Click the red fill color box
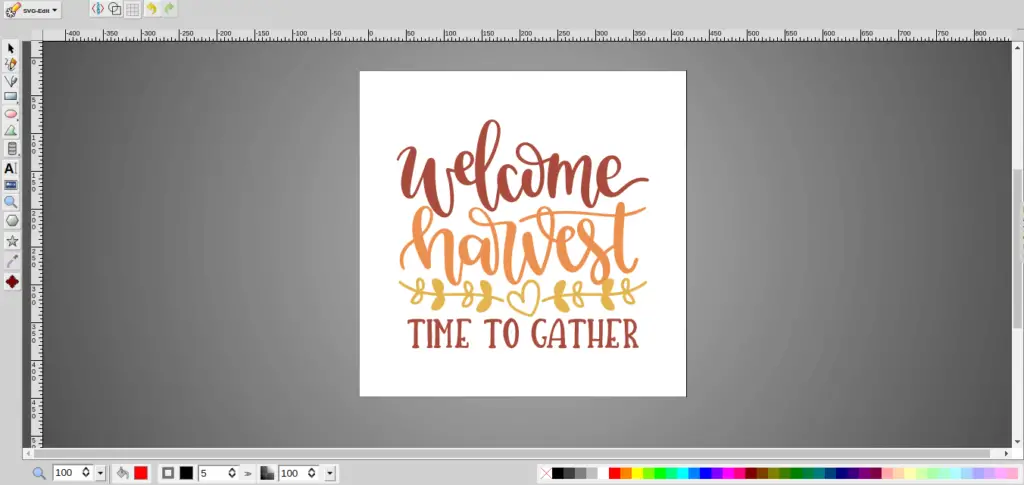This screenshot has width=1024, height=485. click(141, 473)
